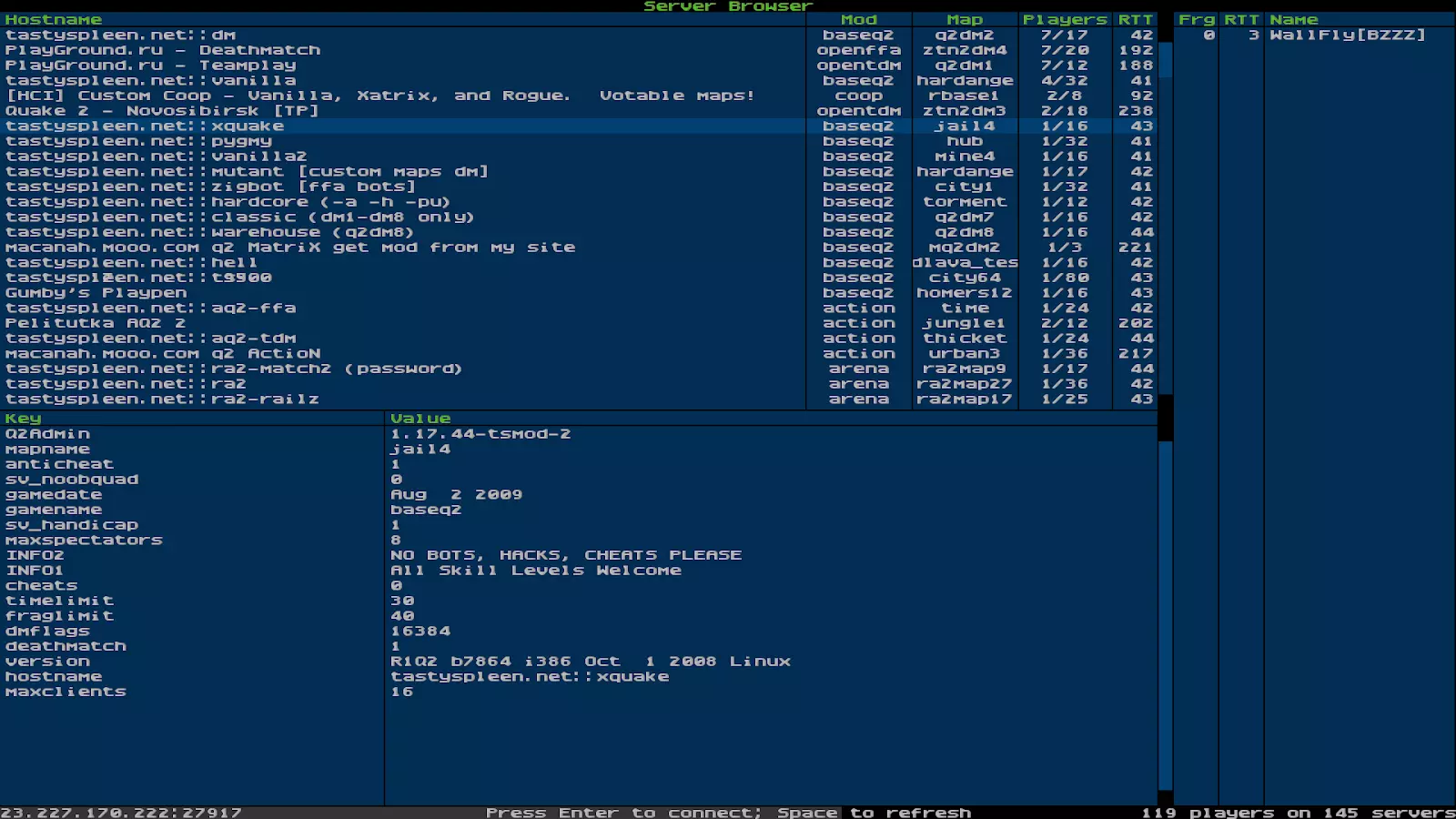Select the tastyspleen.net::vanilla server on hardange
Image resolution: width=1456 pixels, height=819 pixels.
[579, 81]
